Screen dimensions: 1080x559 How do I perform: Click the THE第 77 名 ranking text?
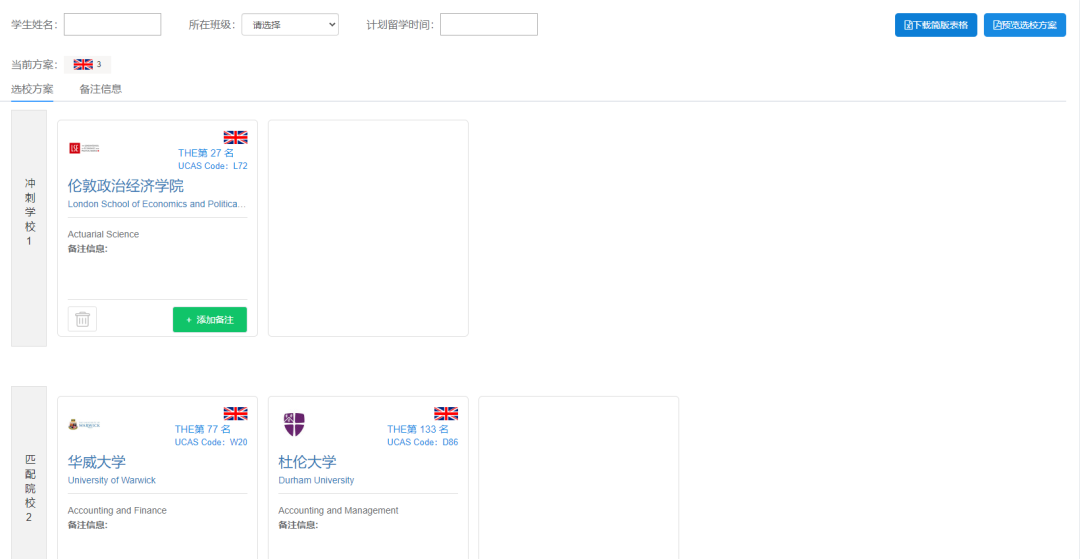(203, 429)
